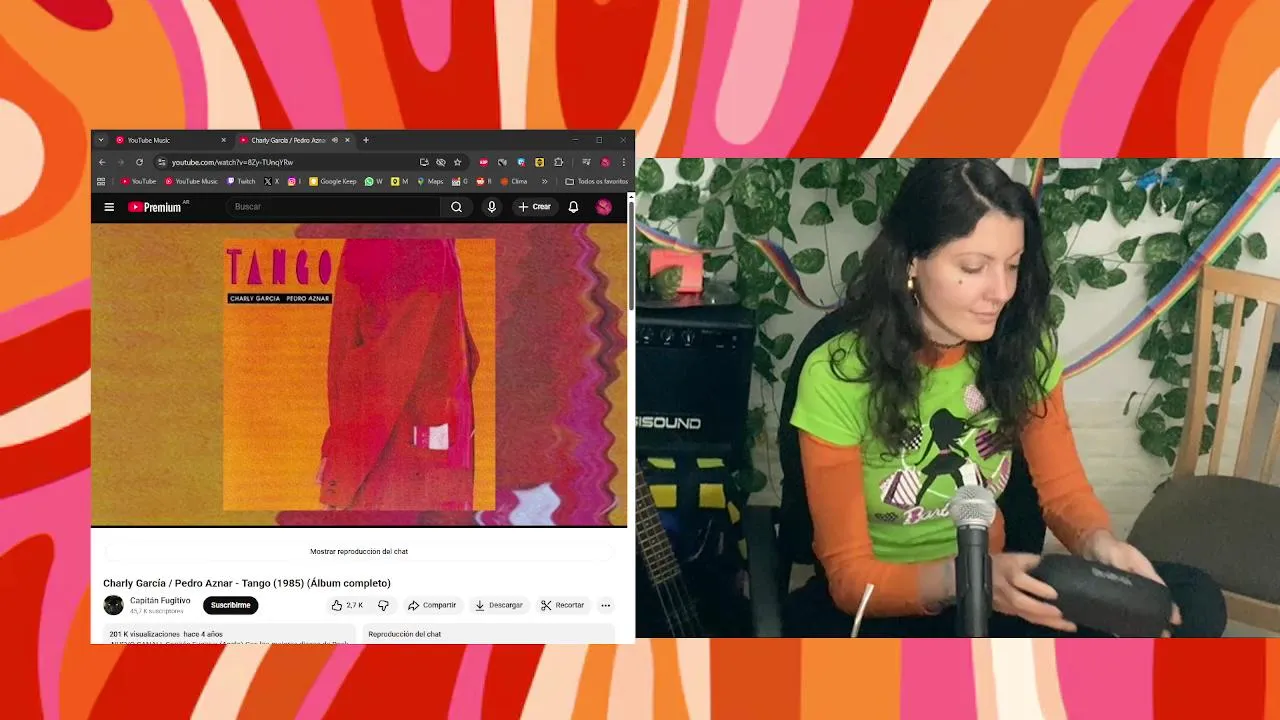Open the Maps bookmark
The height and width of the screenshot is (720, 1280).
click(x=430, y=181)
